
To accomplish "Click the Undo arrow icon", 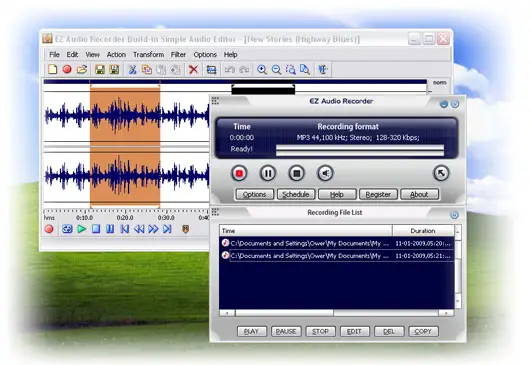I will (230, 69).
